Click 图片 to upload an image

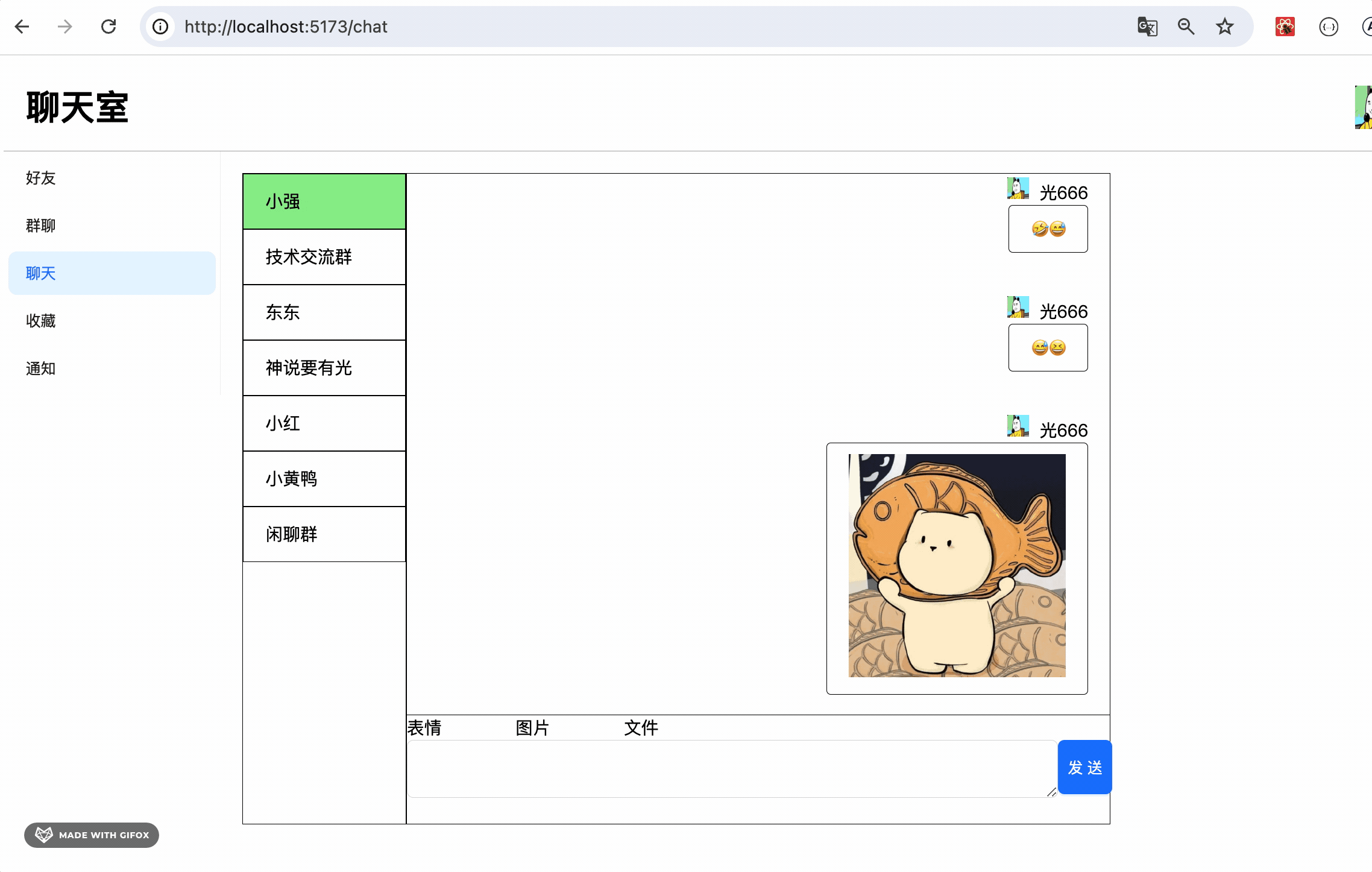[532, 728]
